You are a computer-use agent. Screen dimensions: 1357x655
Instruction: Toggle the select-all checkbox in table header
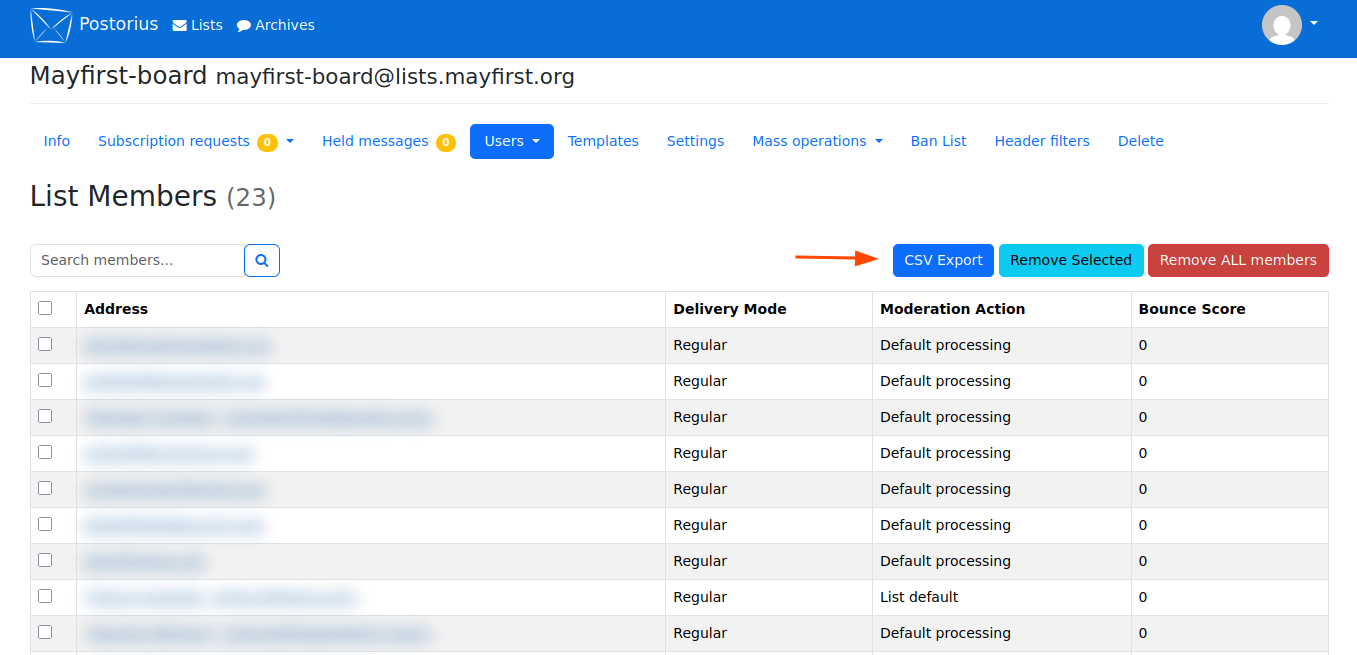pos(45,308)
